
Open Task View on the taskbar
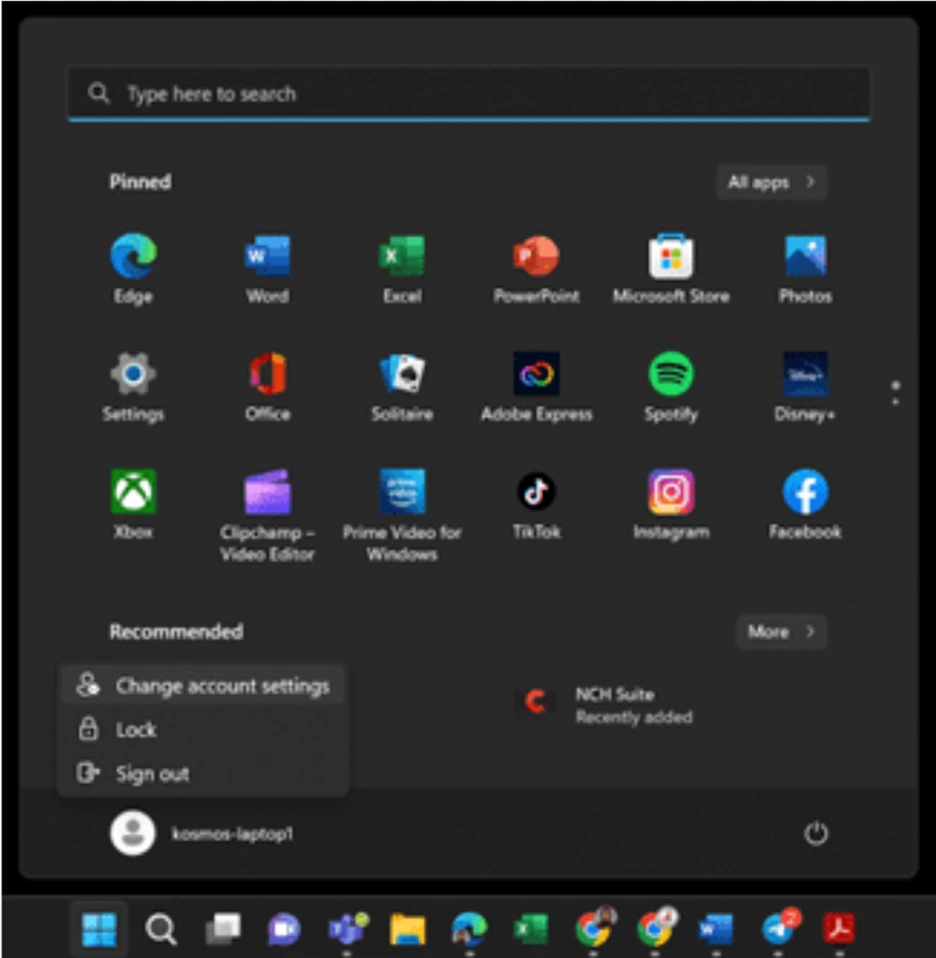(223, 929)
